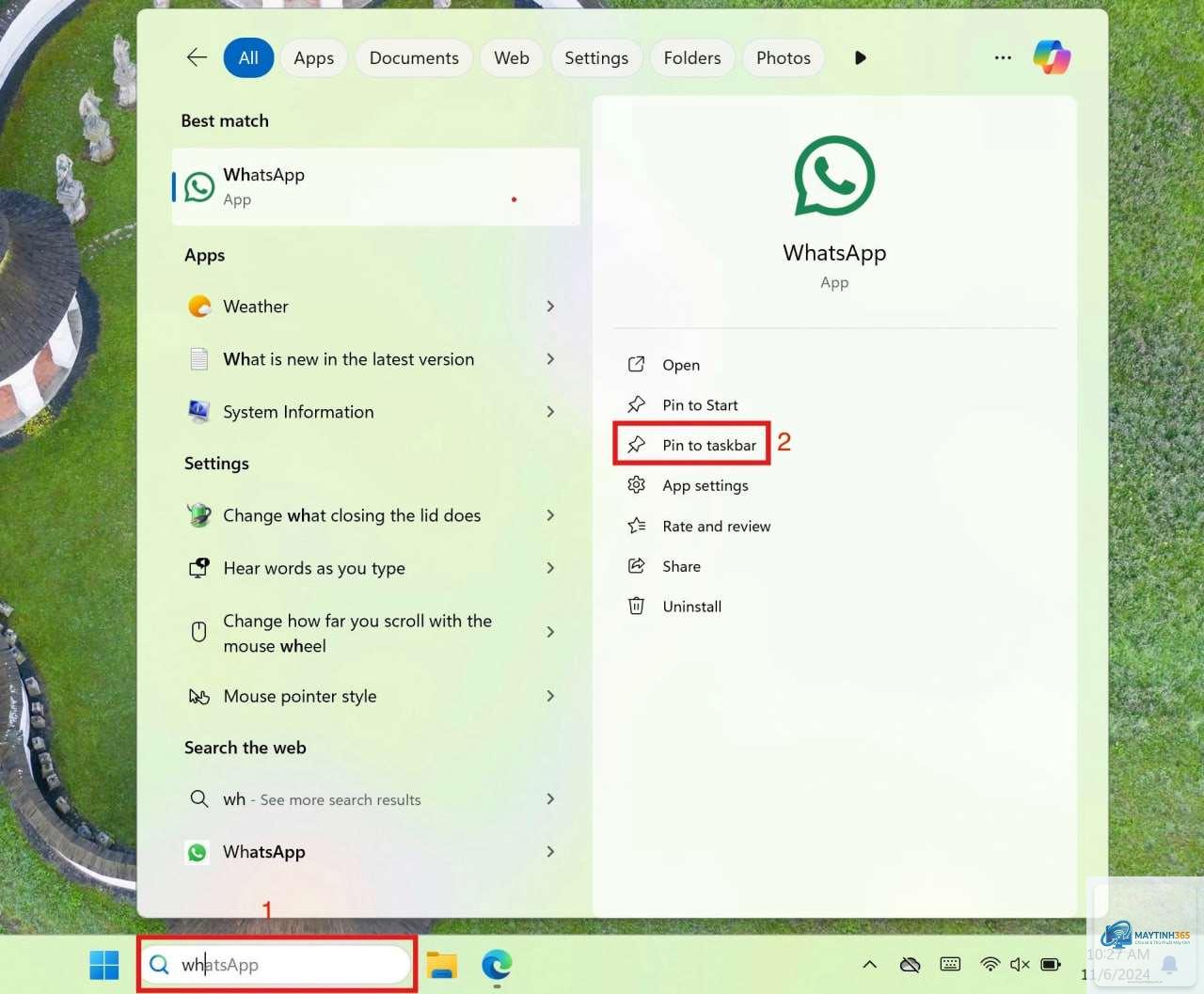Image resolution: width=1204 pixels, height=994 pixels.
Task: Click the System Information icon
Action: [x=199, y=411]
